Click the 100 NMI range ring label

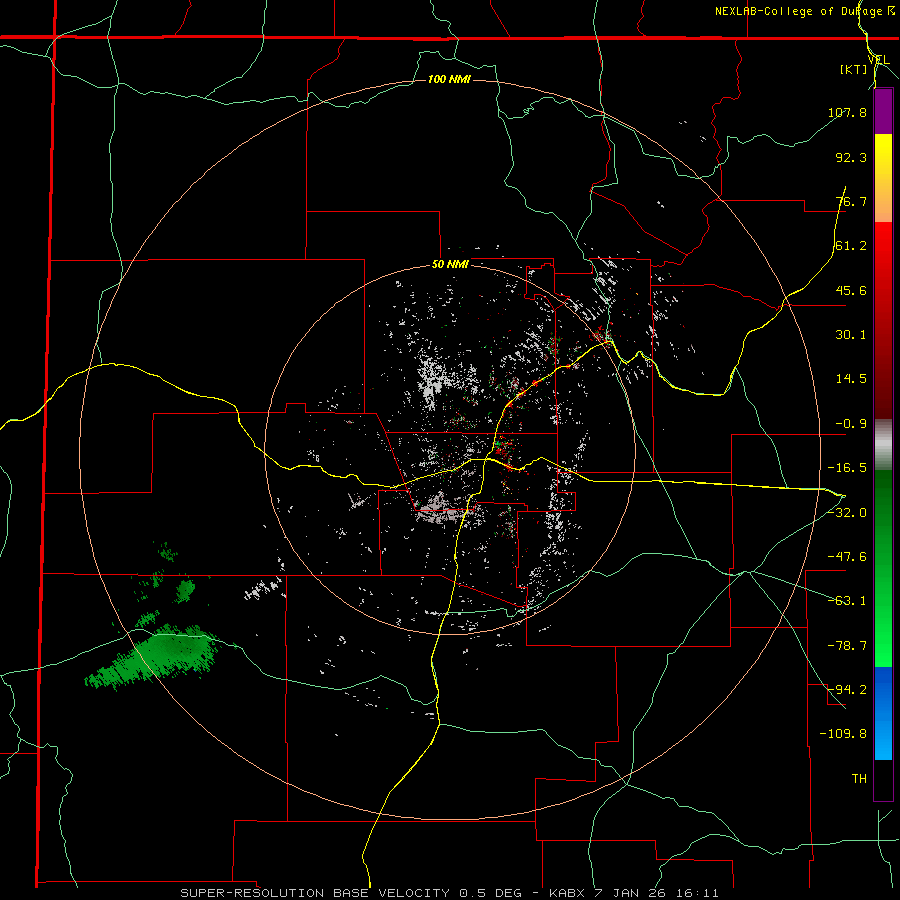[449, 79]
